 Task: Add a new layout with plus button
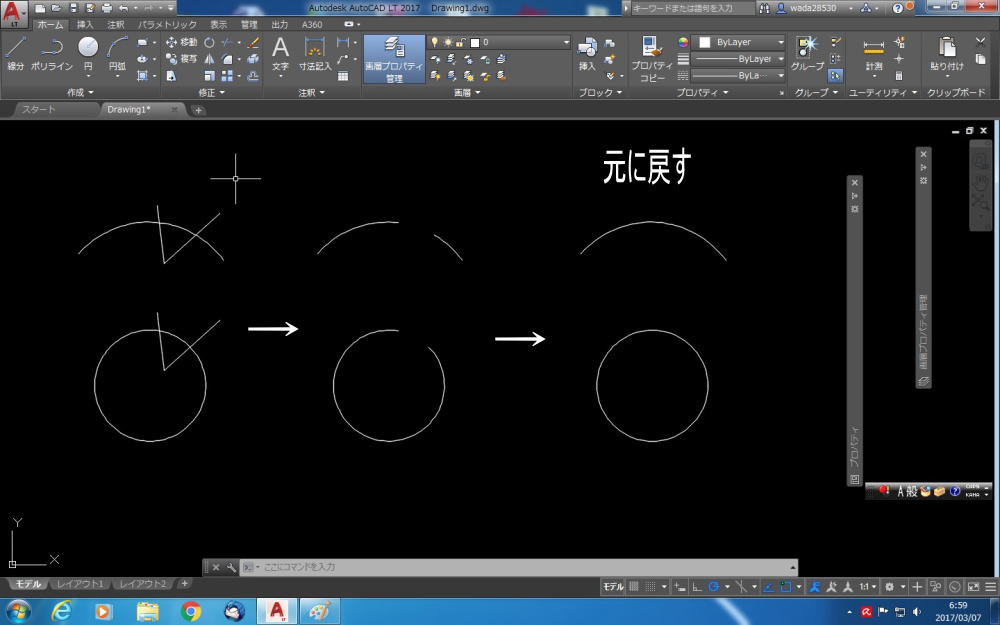[184, 584]
